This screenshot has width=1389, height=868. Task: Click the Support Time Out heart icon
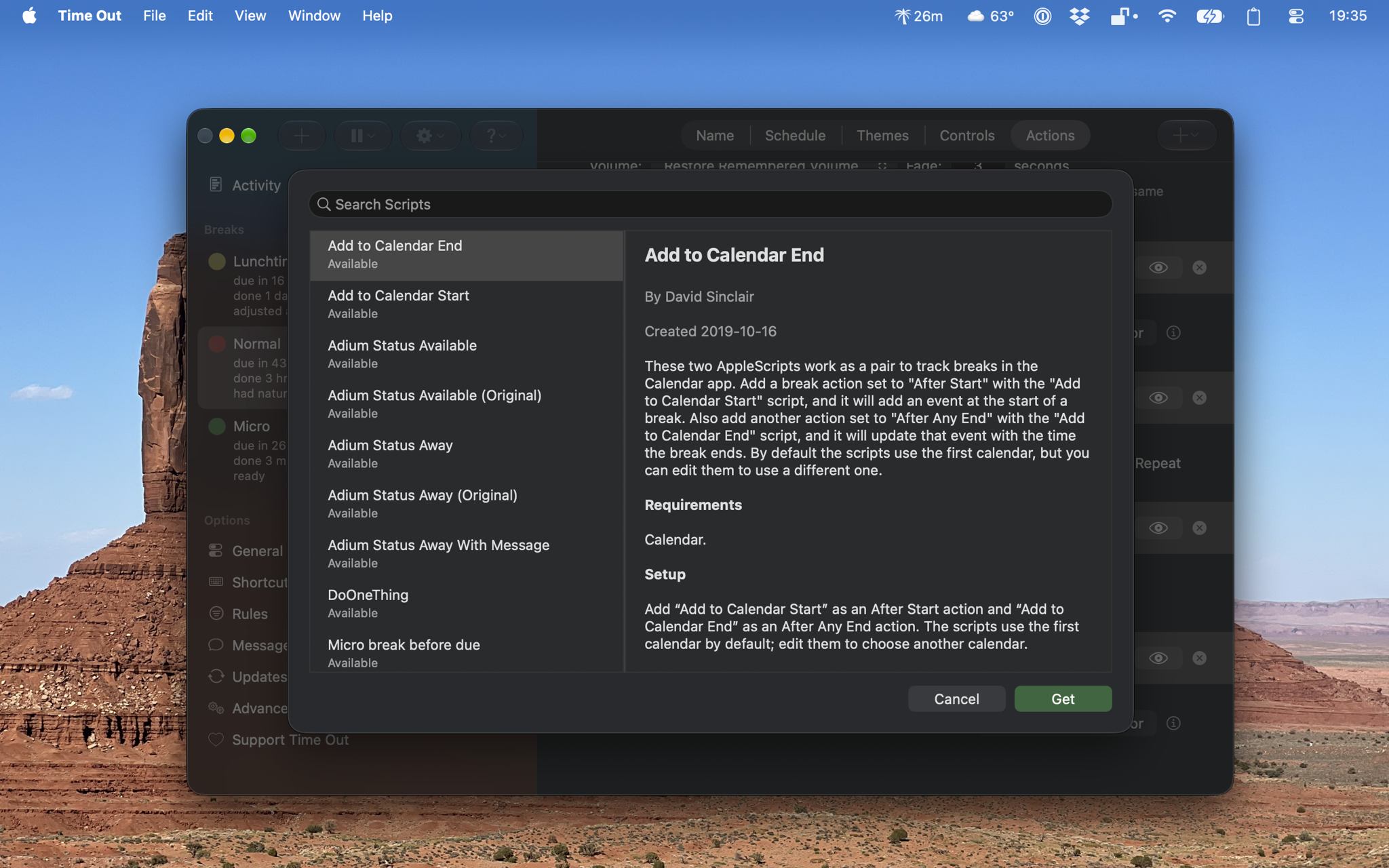pyautogui.click(x=216, y=739)
